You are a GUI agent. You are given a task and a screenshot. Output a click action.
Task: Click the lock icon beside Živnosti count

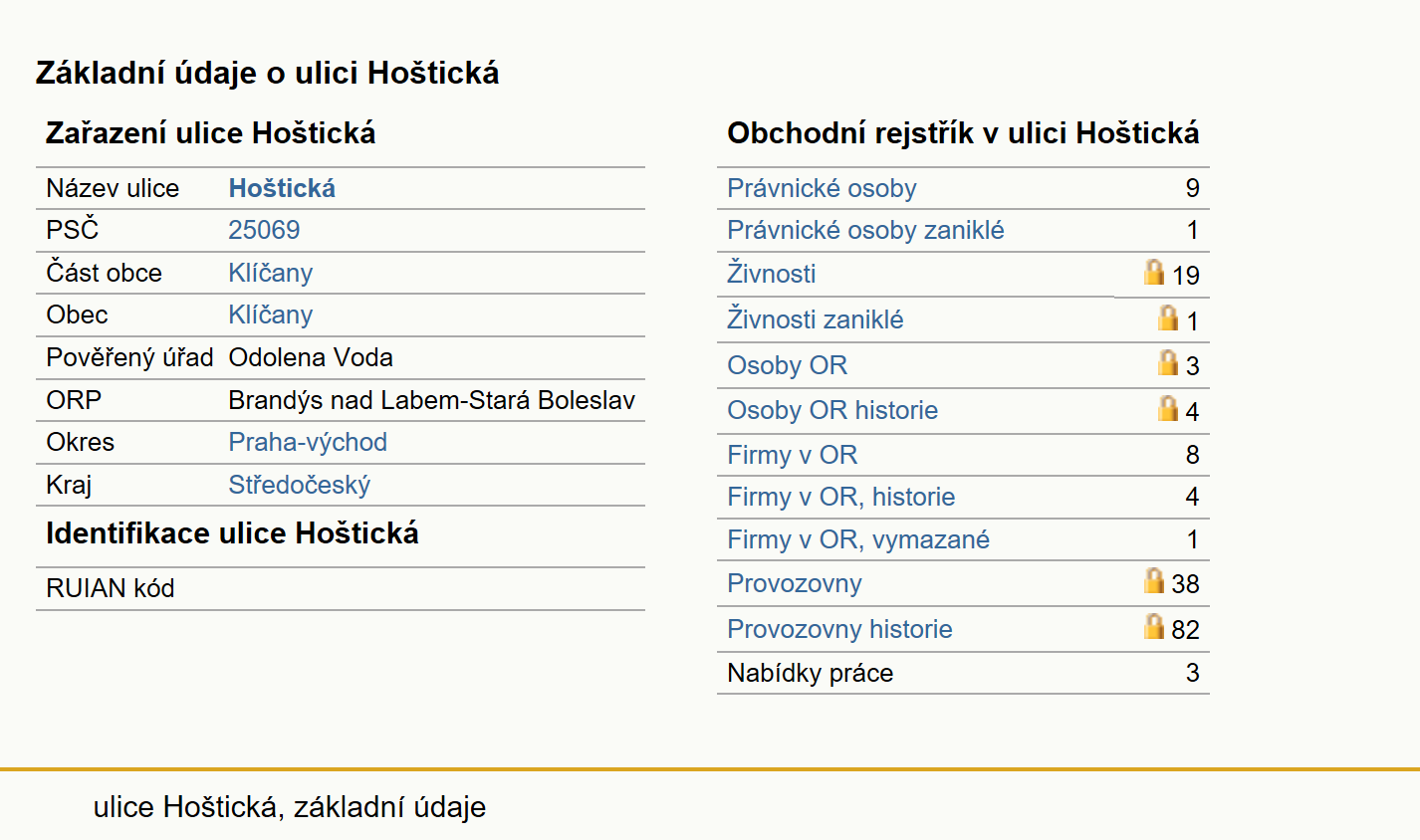[x=1154, y=272]
